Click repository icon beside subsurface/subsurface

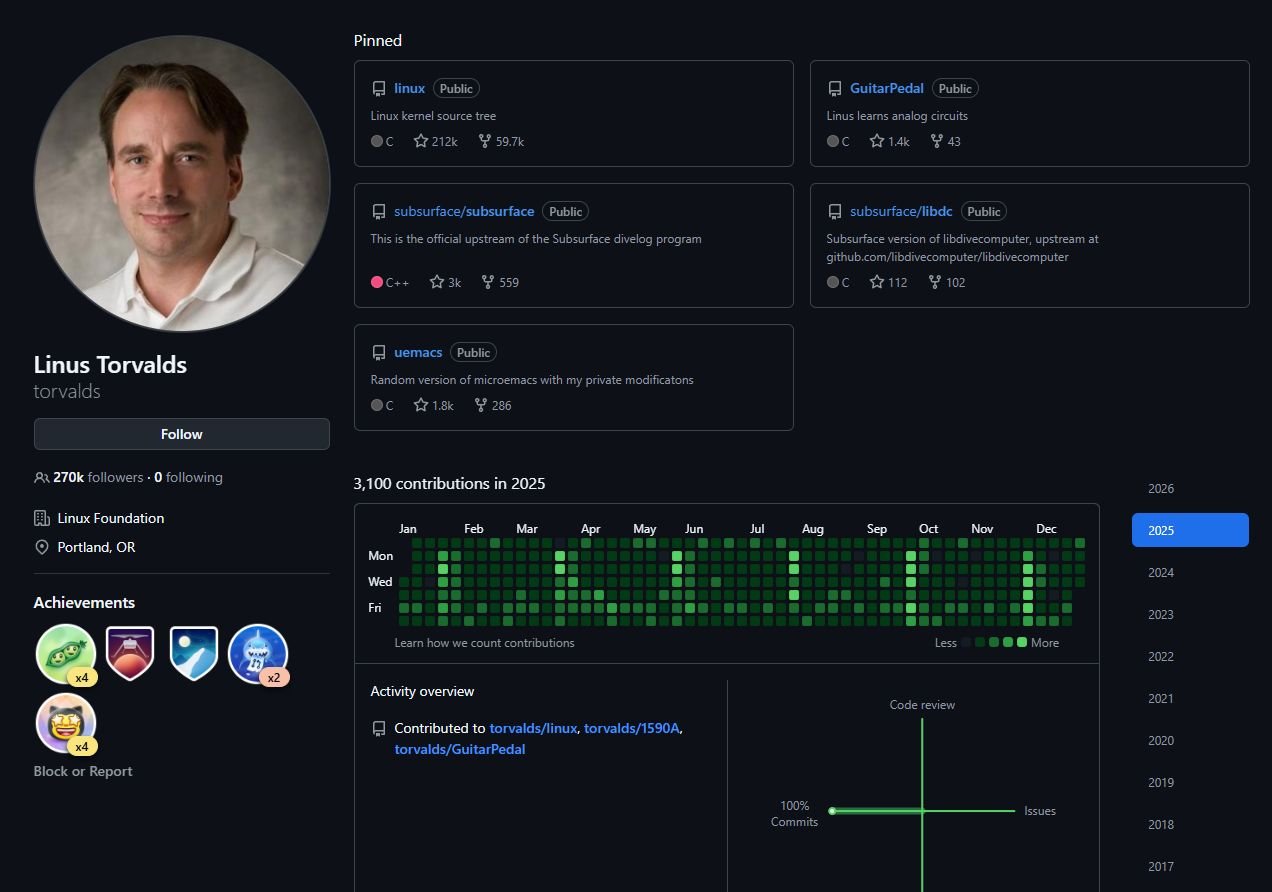coord(379,212)
